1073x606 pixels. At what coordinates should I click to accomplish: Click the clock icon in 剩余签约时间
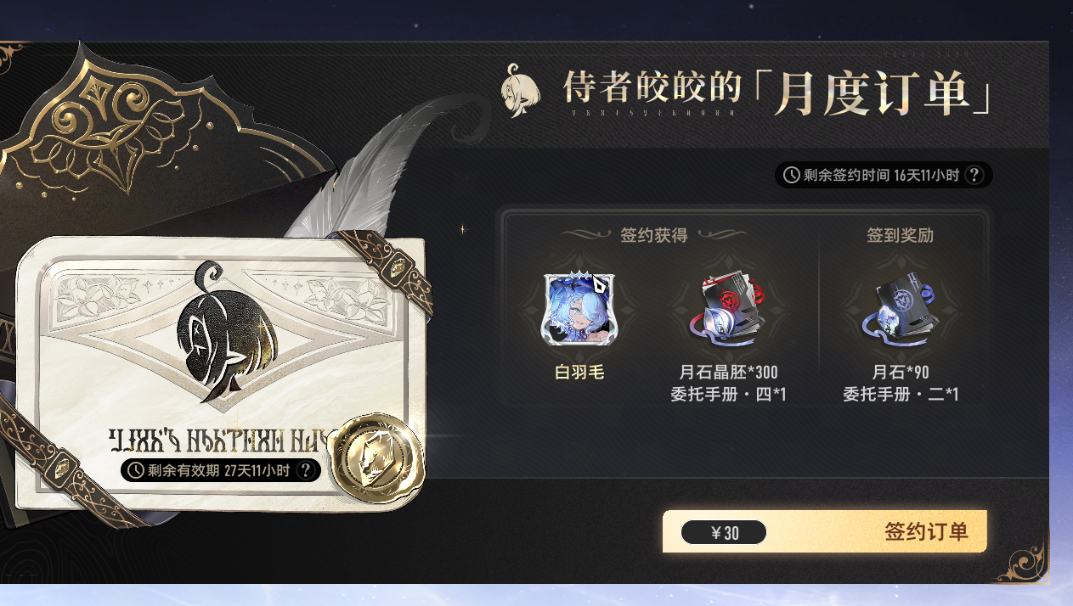tap(791, 175)
